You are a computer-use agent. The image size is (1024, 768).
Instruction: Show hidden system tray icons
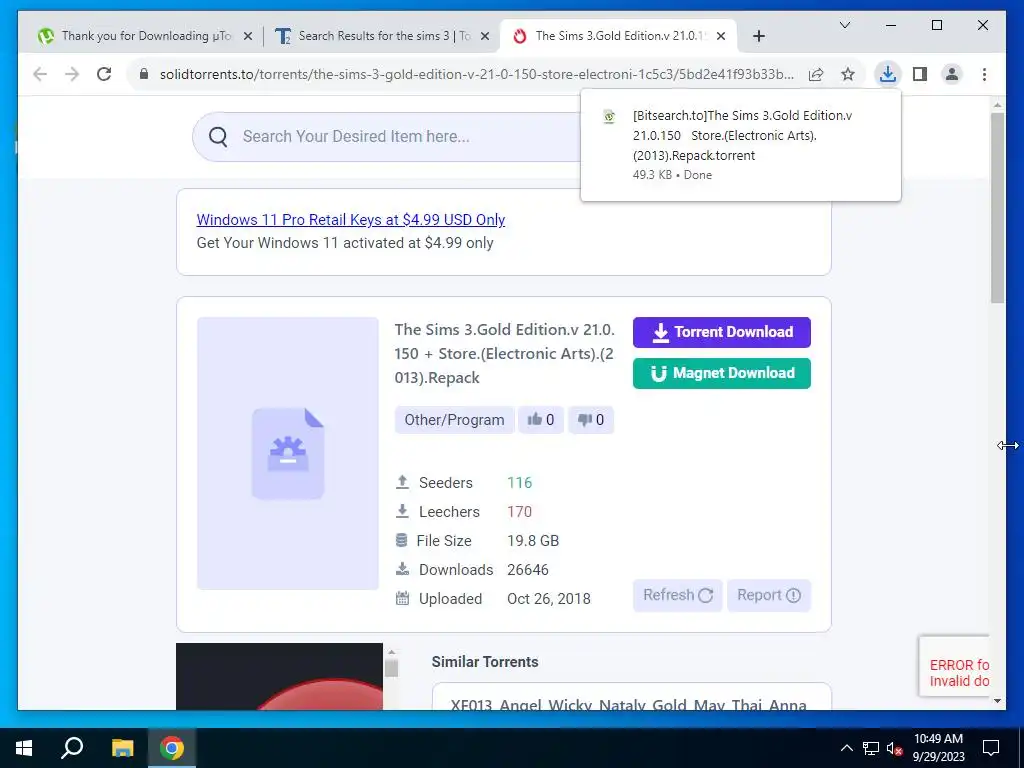pyautogui.click(x=846, y=748)
